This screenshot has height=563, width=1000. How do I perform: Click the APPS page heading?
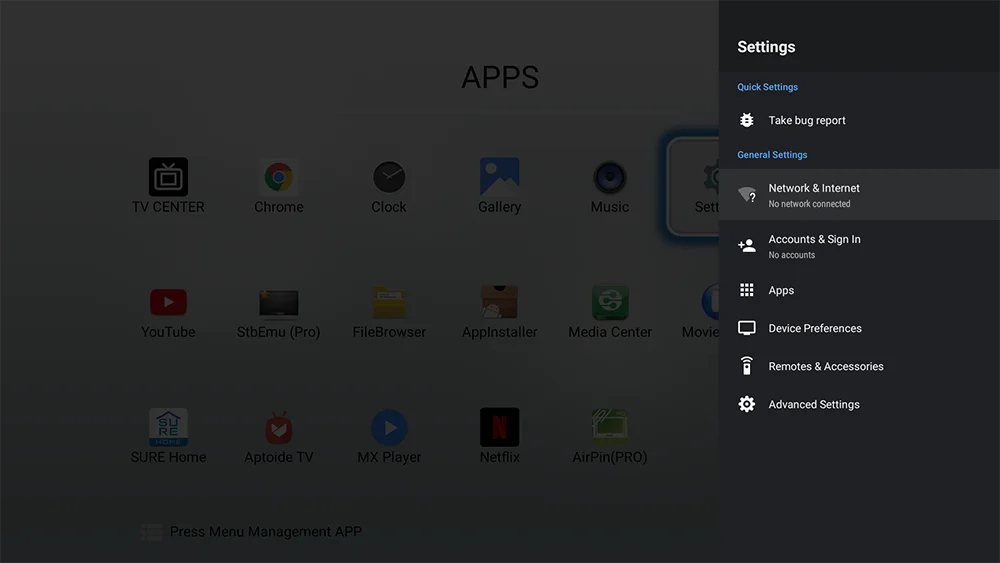tap(500, 77)
